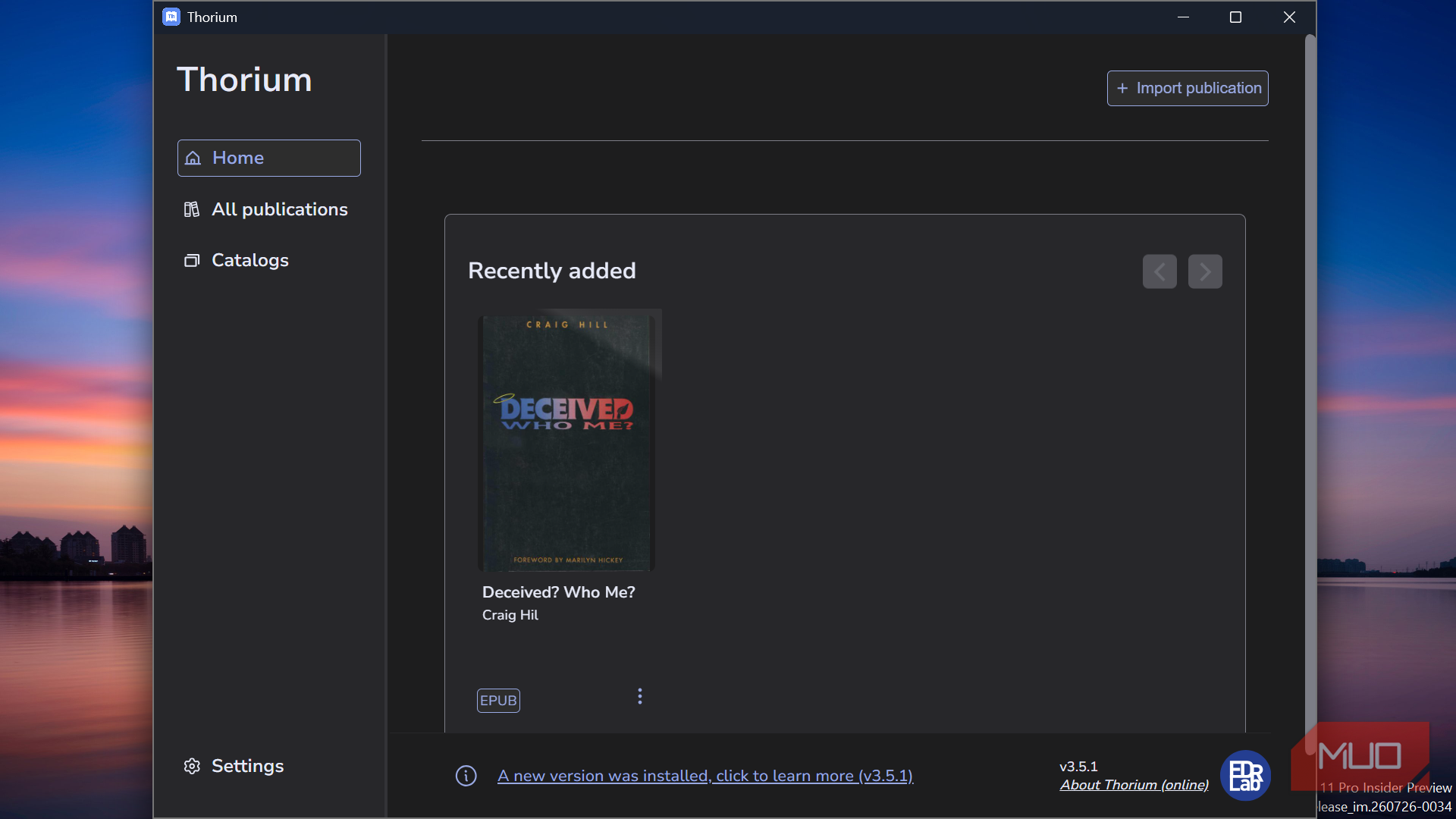Screen dimensions: 1456x819
Task: Open the Home section in sidebar
Action: [268, 158]
